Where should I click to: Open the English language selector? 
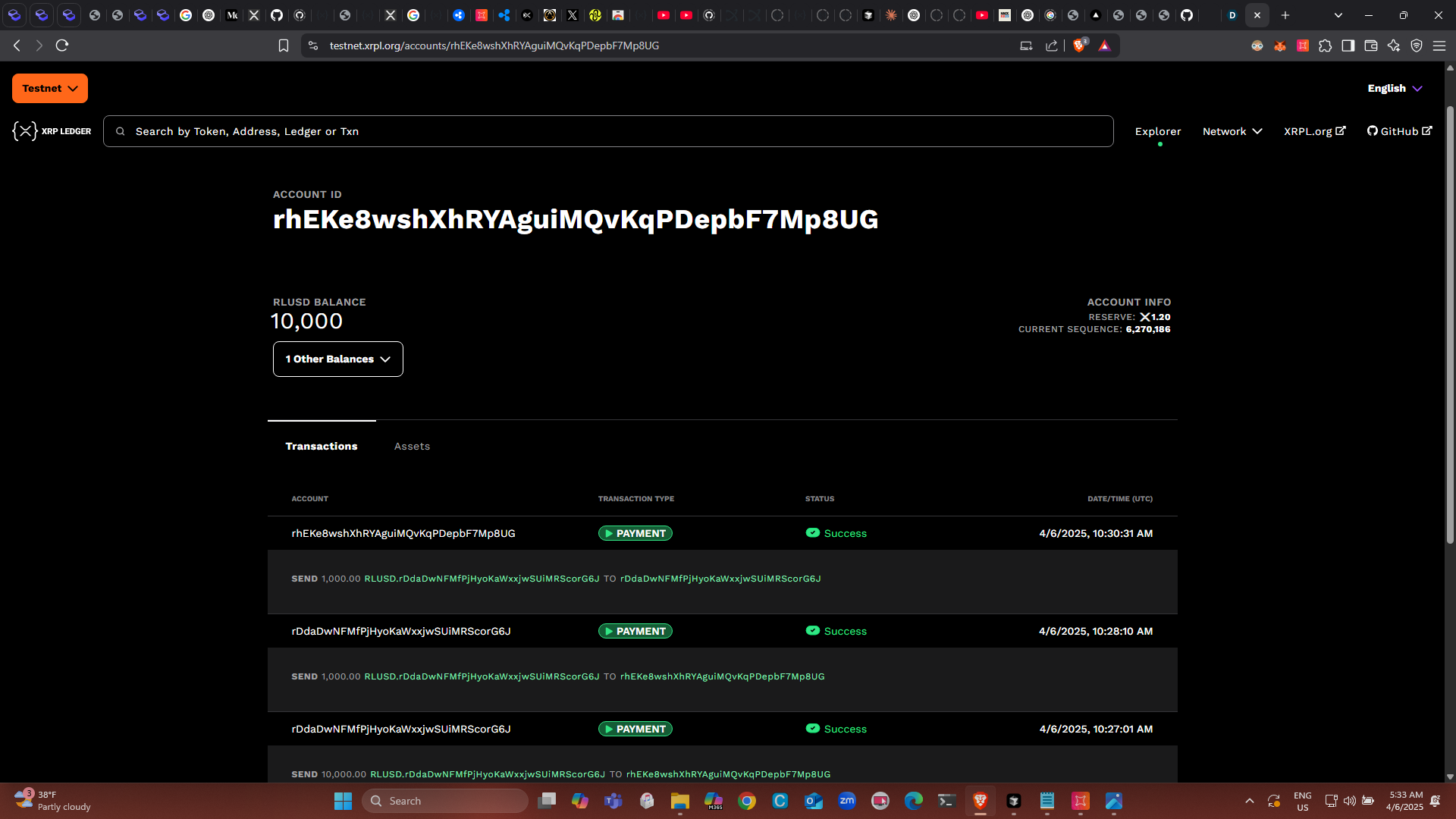(x=1394, y=88)
